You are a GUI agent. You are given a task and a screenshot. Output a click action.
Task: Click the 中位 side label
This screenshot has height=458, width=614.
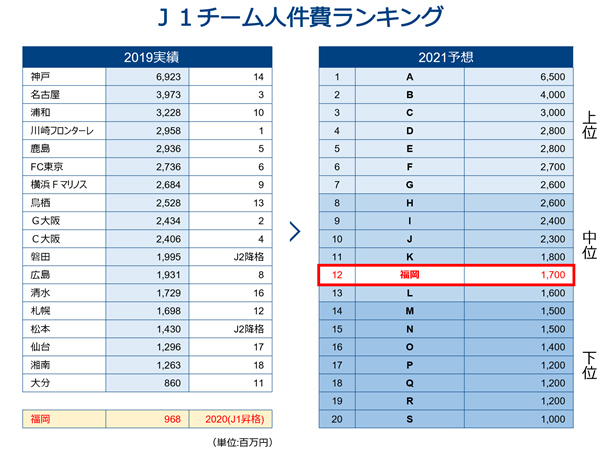589,245
